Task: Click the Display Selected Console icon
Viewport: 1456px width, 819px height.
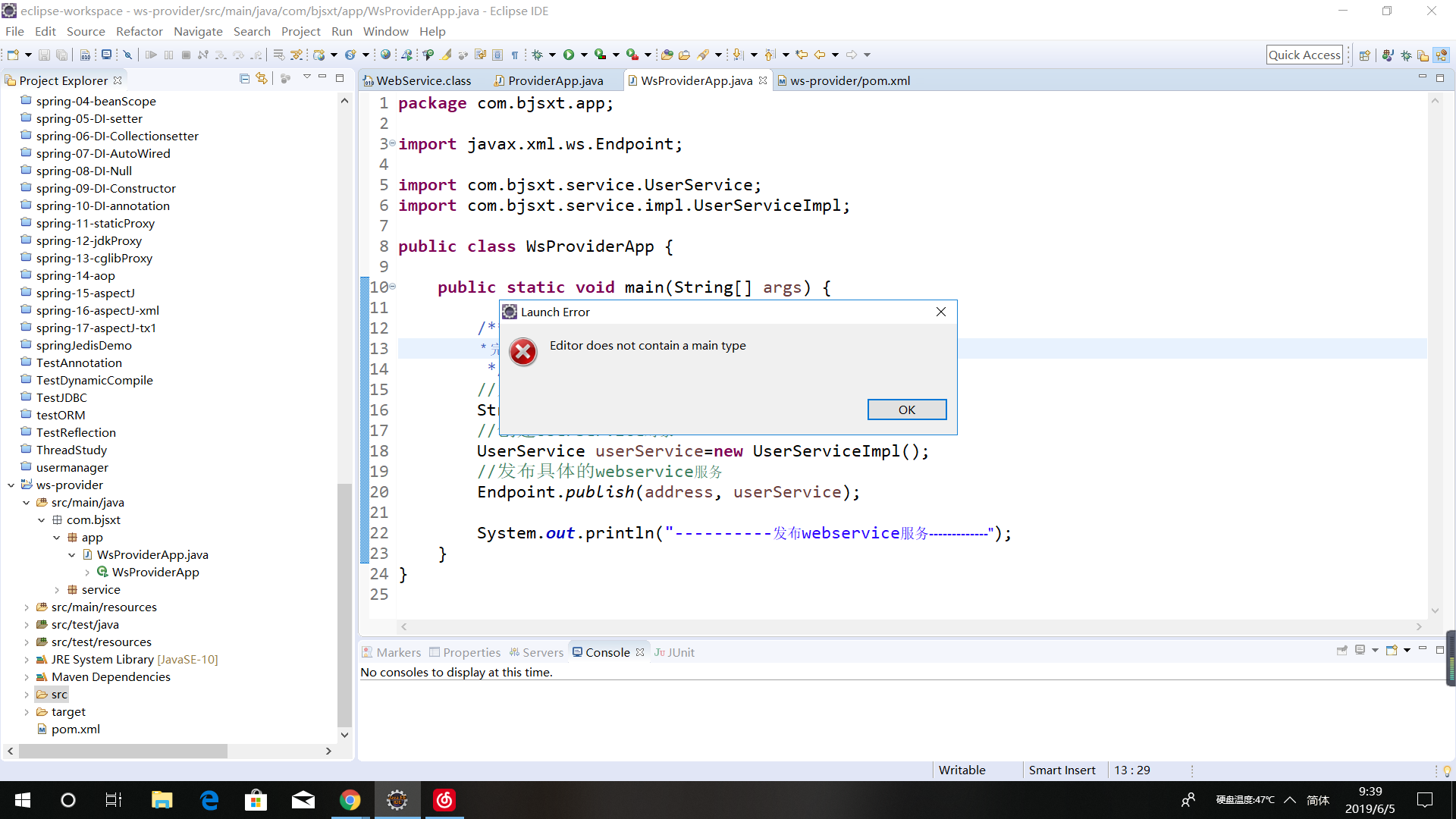Action: [x=1360, y=650]
